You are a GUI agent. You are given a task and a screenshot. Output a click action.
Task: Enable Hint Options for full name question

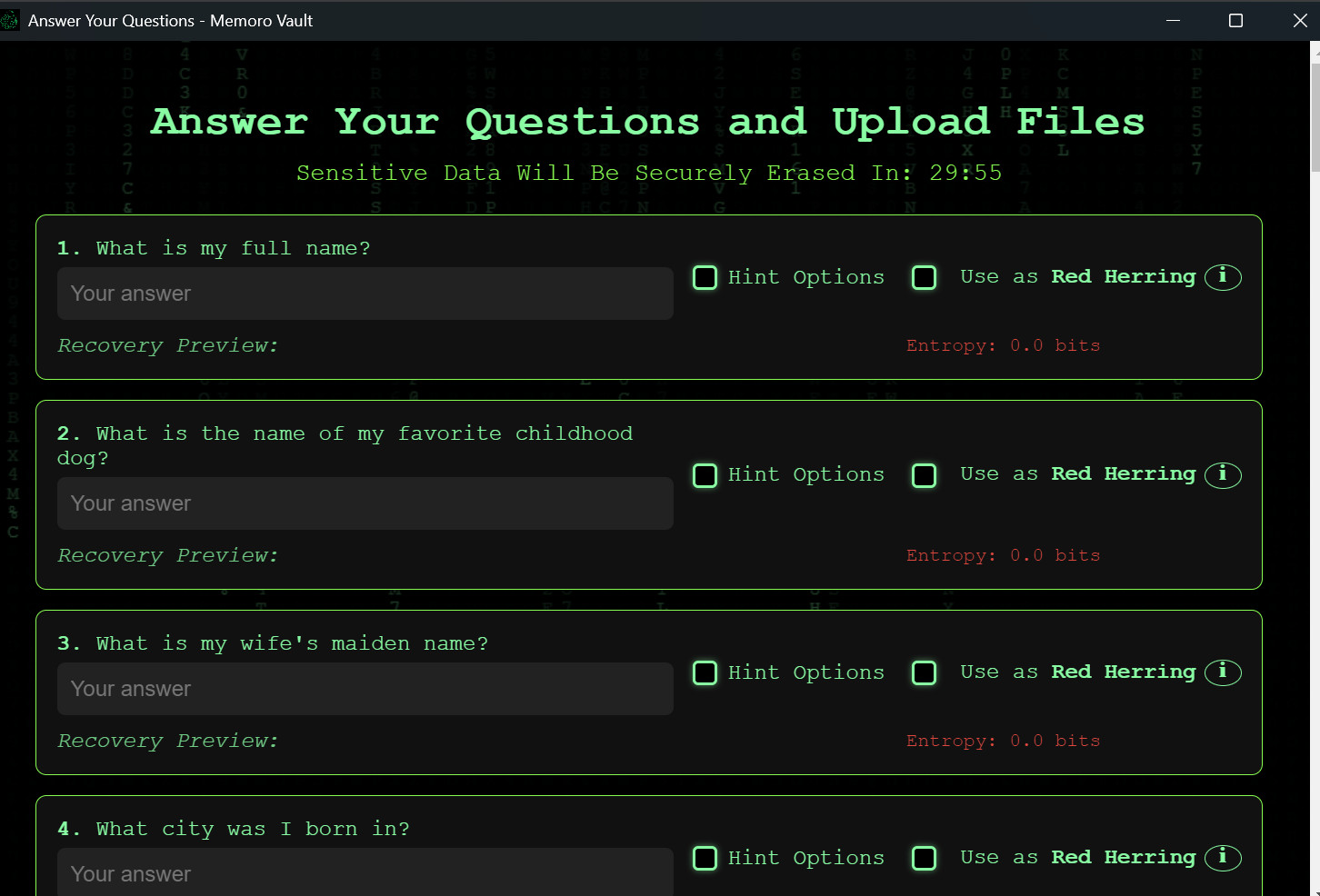pyautogui.click(x=705, y=278)
